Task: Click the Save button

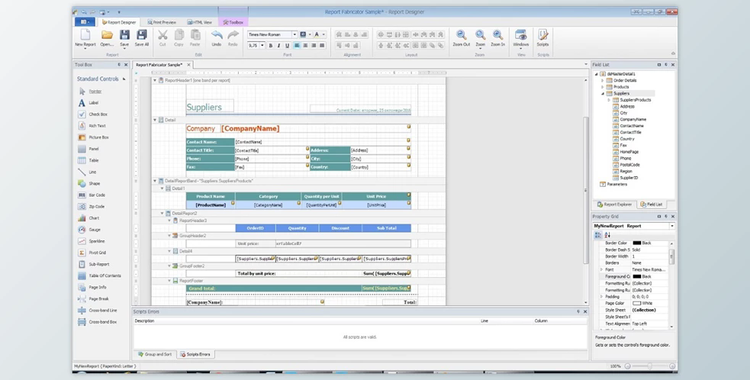Action: 124,38
